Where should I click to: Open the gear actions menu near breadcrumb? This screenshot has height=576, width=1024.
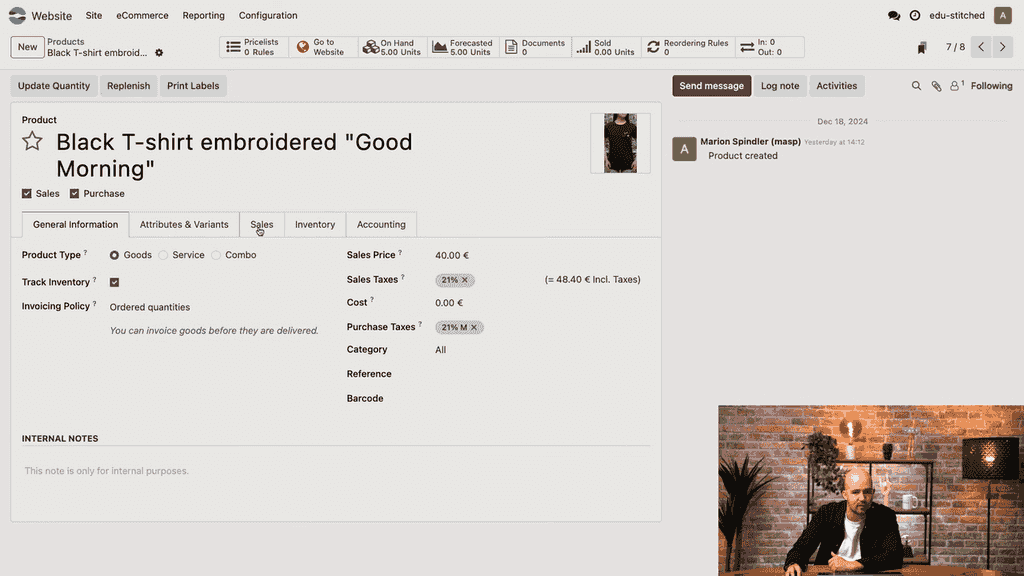[159, 53]
